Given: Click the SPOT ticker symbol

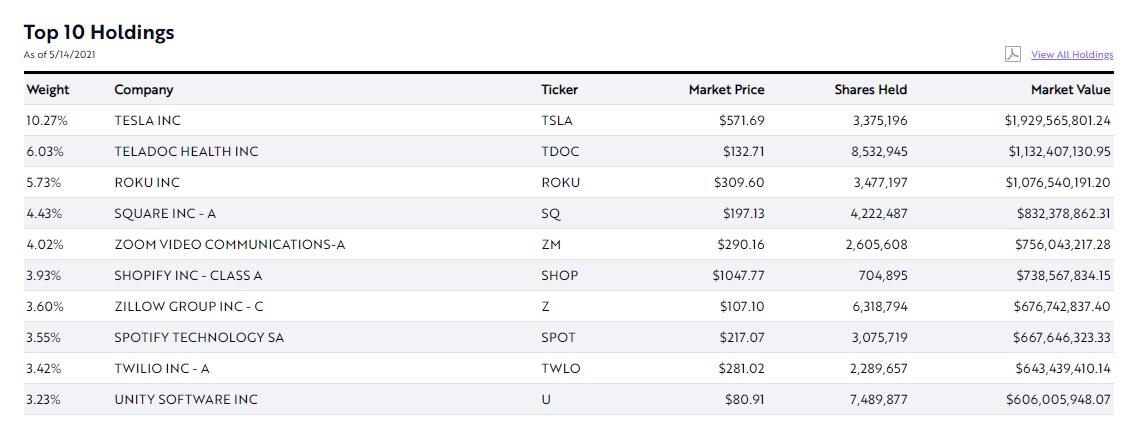Looking at the screenshot, I should [x=558, y=338].
